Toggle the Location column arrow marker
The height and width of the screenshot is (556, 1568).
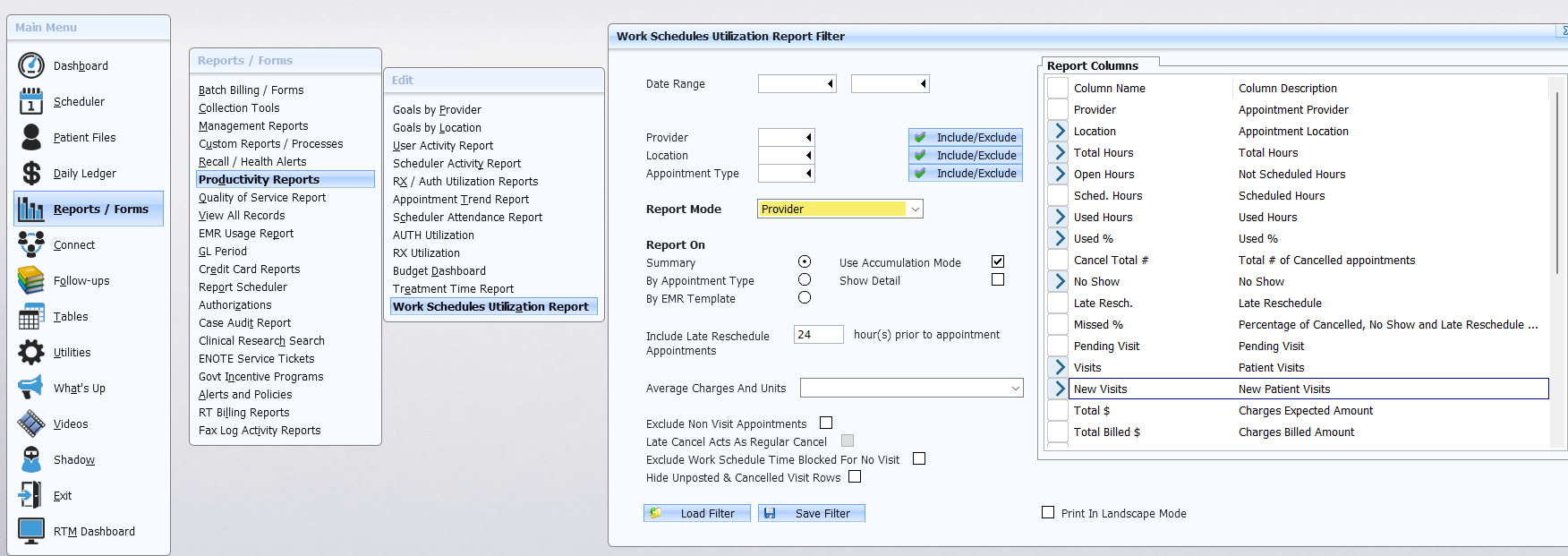1059,131
